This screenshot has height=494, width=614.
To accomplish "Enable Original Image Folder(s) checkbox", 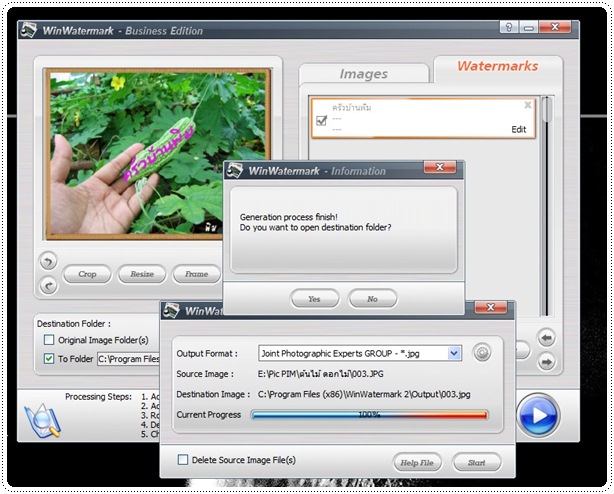I will (49, 340).
